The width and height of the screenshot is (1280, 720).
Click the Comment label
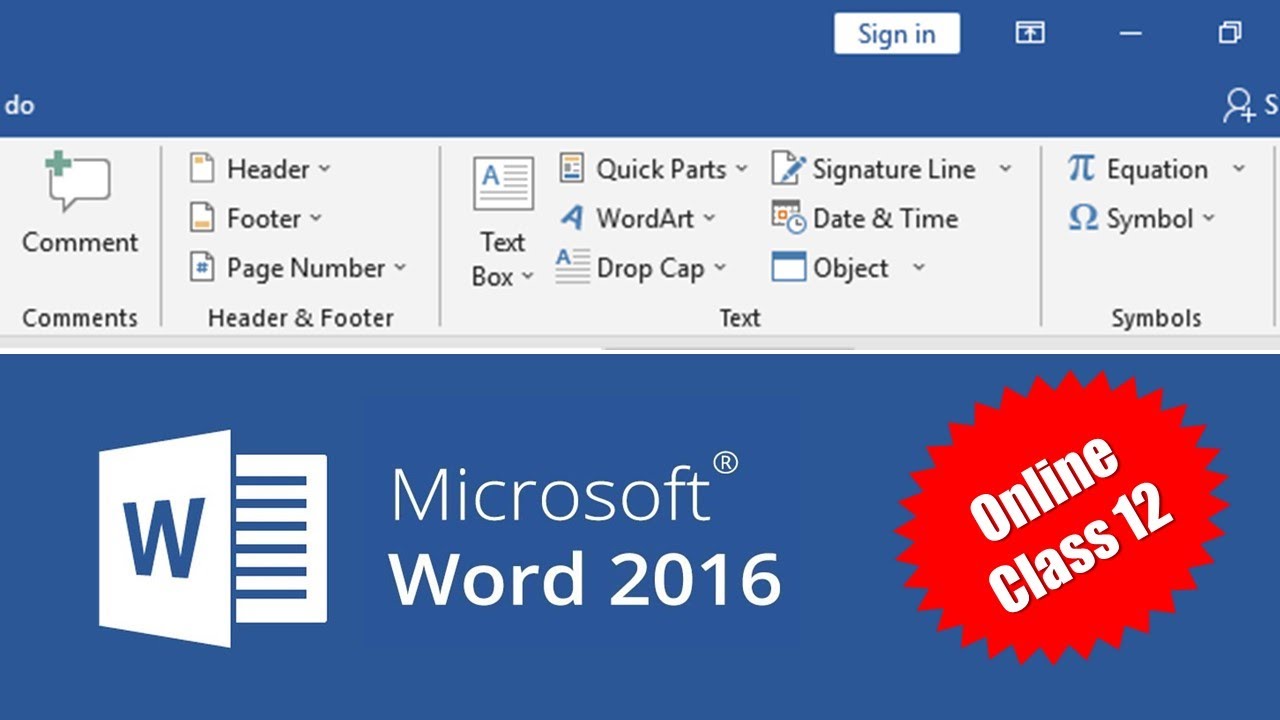[x=80, y=243]
